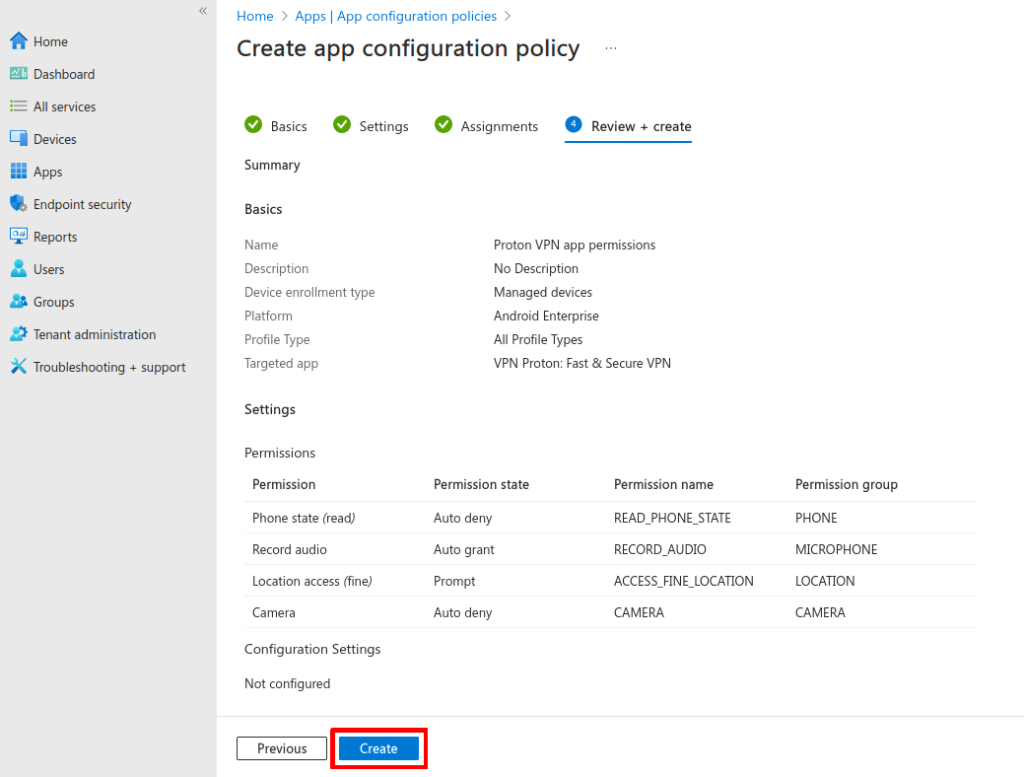
Task: Click the Managed devices enrollment value
Action: point(543,292)
